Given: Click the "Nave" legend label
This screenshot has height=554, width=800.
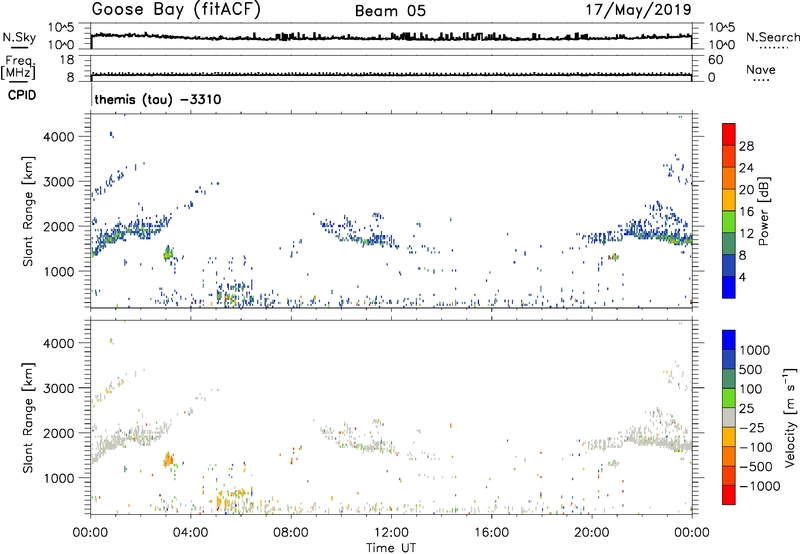Looking at the screenshot, I should click(761, 69).
